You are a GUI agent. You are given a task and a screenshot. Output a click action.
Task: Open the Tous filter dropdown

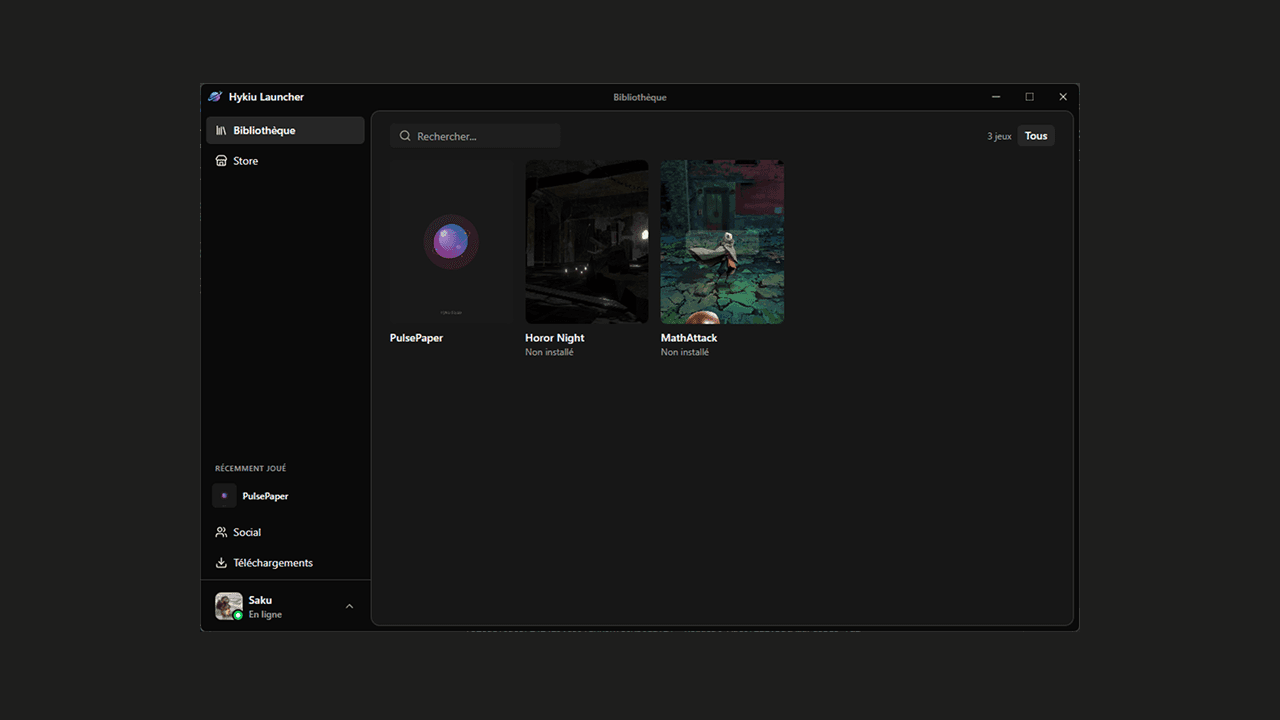point(1036,136)
